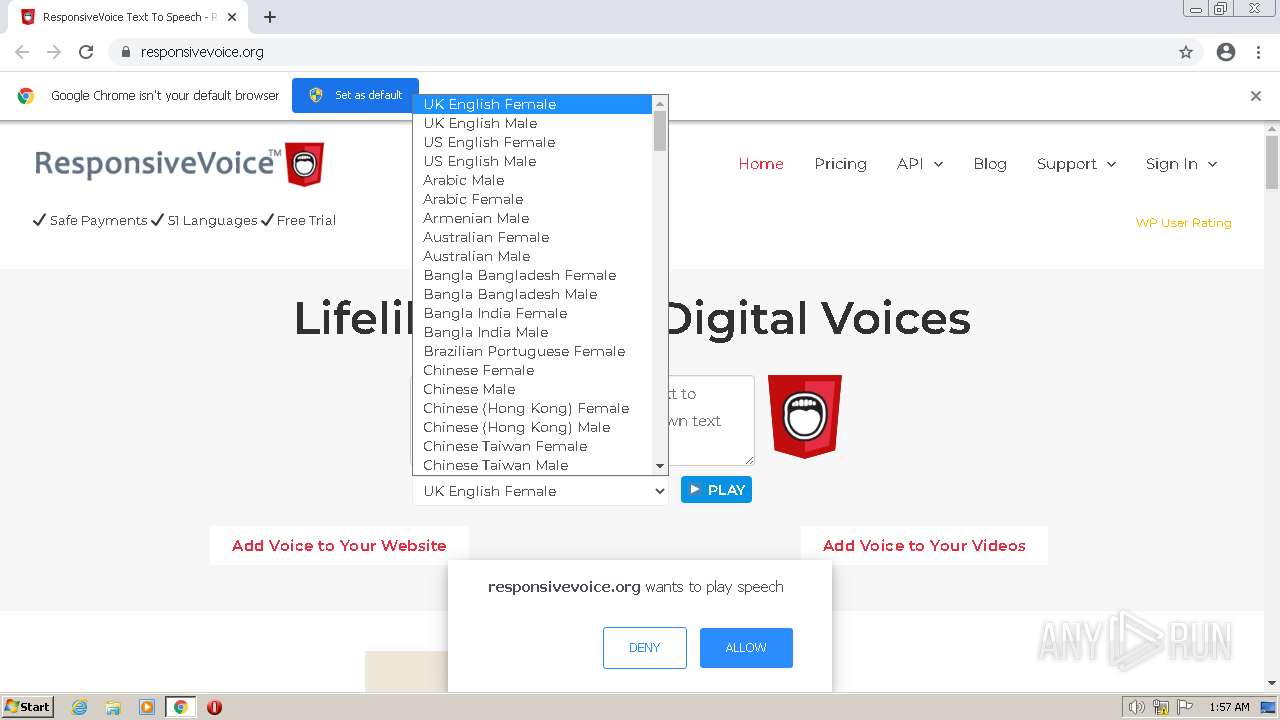Viewport: 1280px width, 720px height.
Task: Close the voice selector combo box
Action: coord(540,491)
